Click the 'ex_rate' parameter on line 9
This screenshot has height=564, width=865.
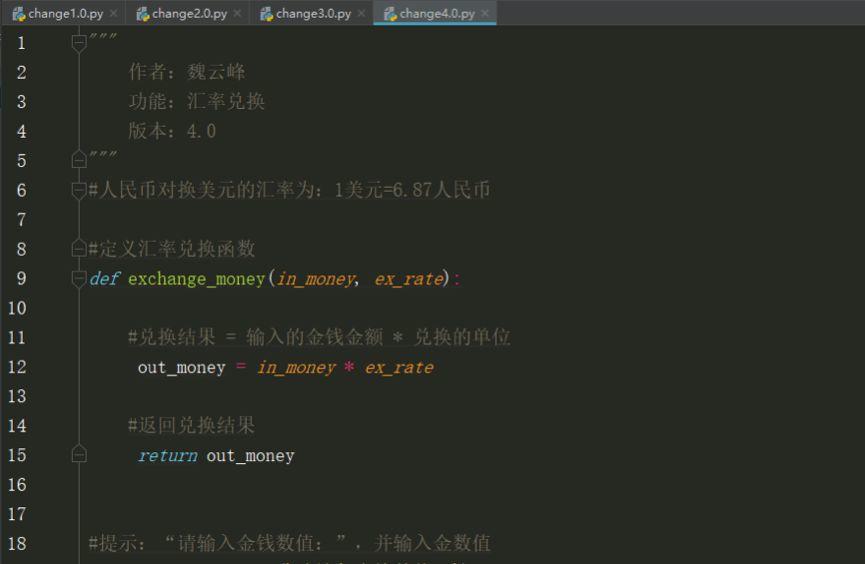(409, 279)
